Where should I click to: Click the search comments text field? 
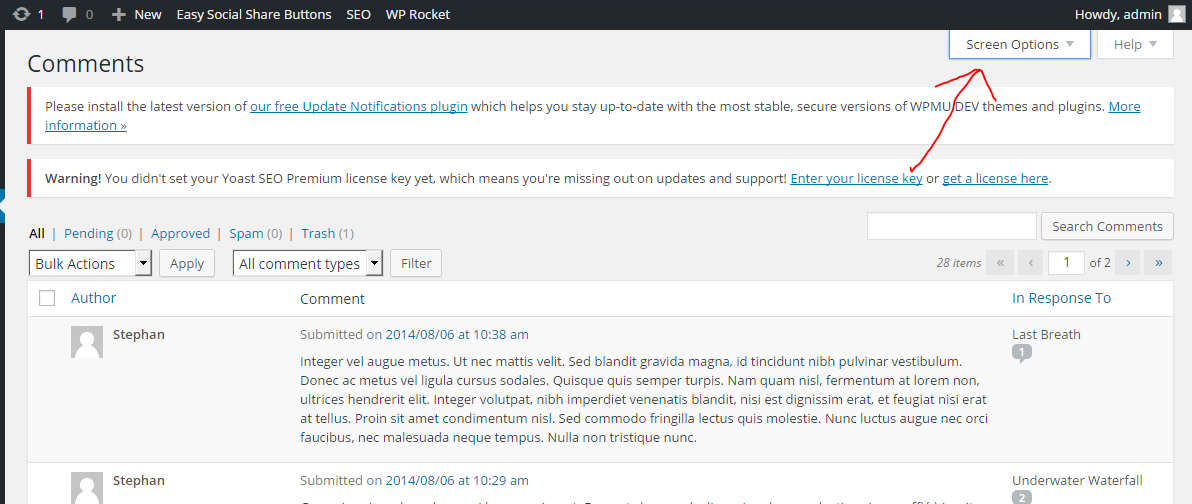(x=951, y=226)
